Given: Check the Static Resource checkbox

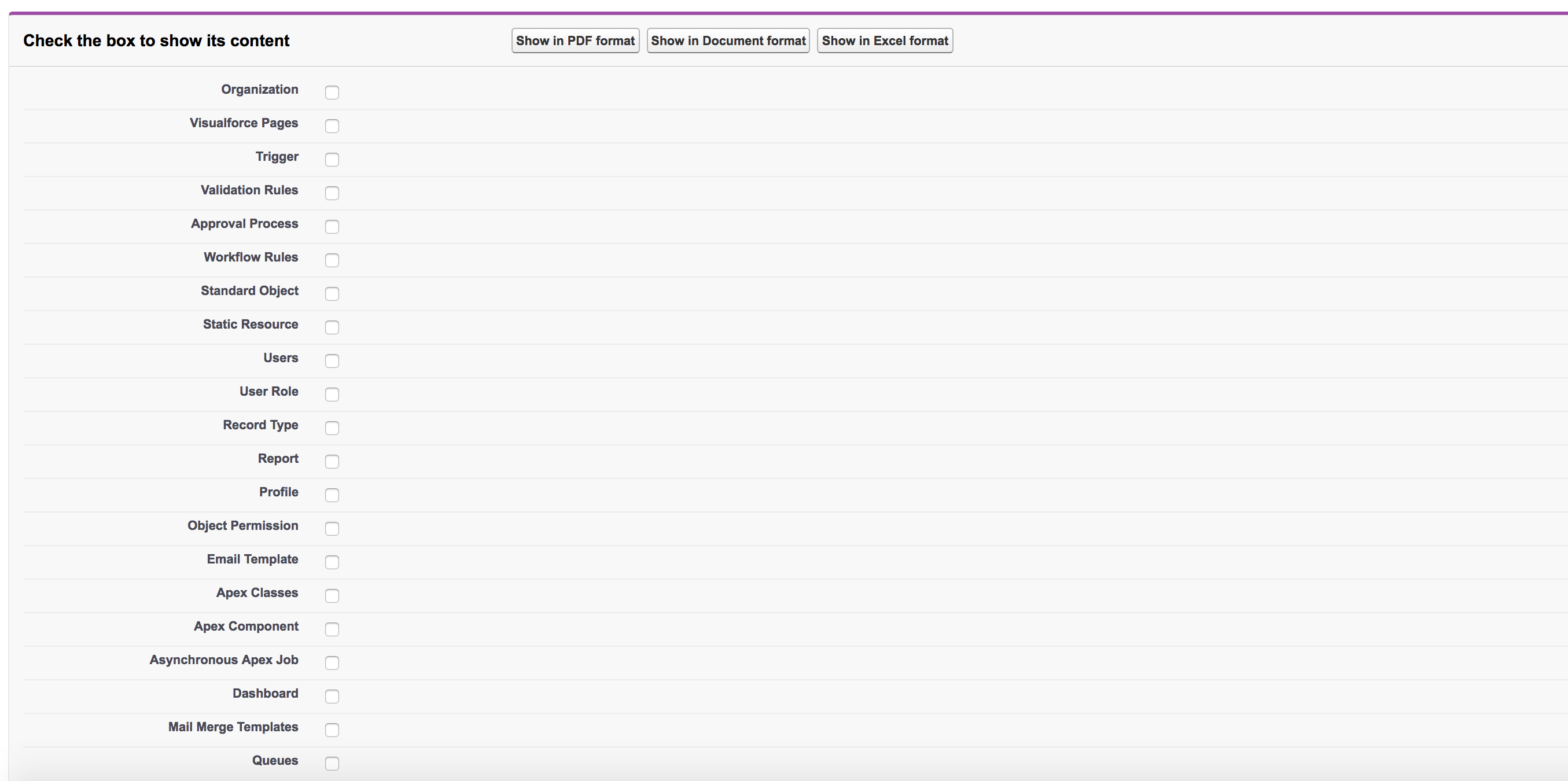Looking at the screenshot, I should pos(332,327).
